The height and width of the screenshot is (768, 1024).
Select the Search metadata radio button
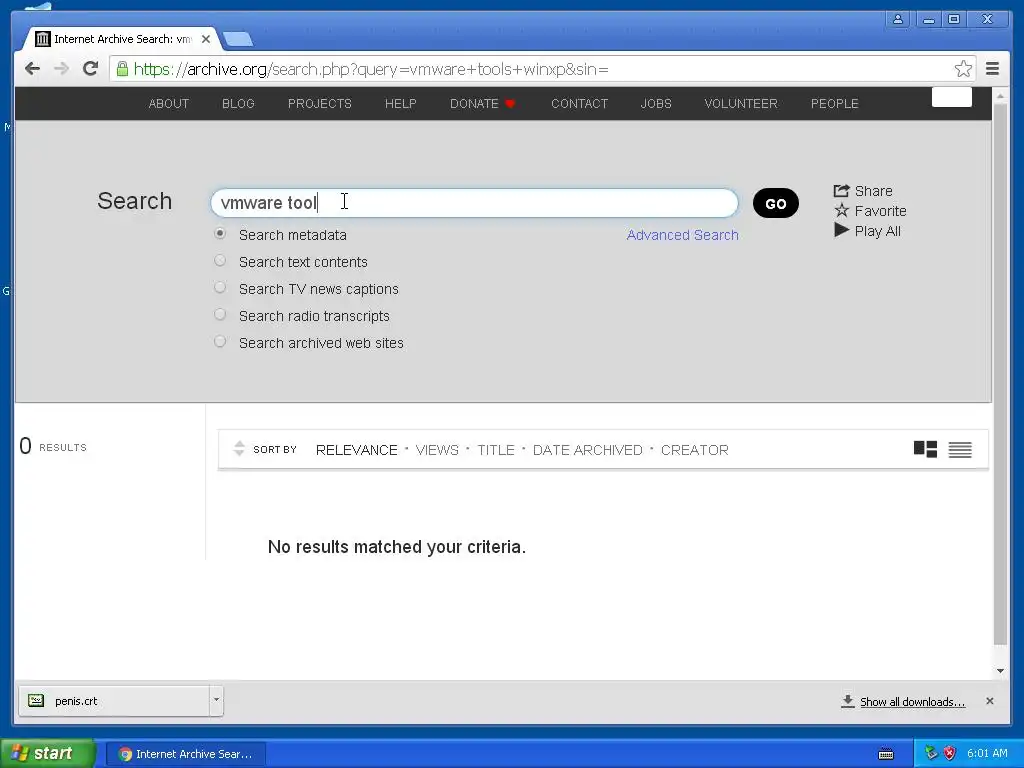220,233
